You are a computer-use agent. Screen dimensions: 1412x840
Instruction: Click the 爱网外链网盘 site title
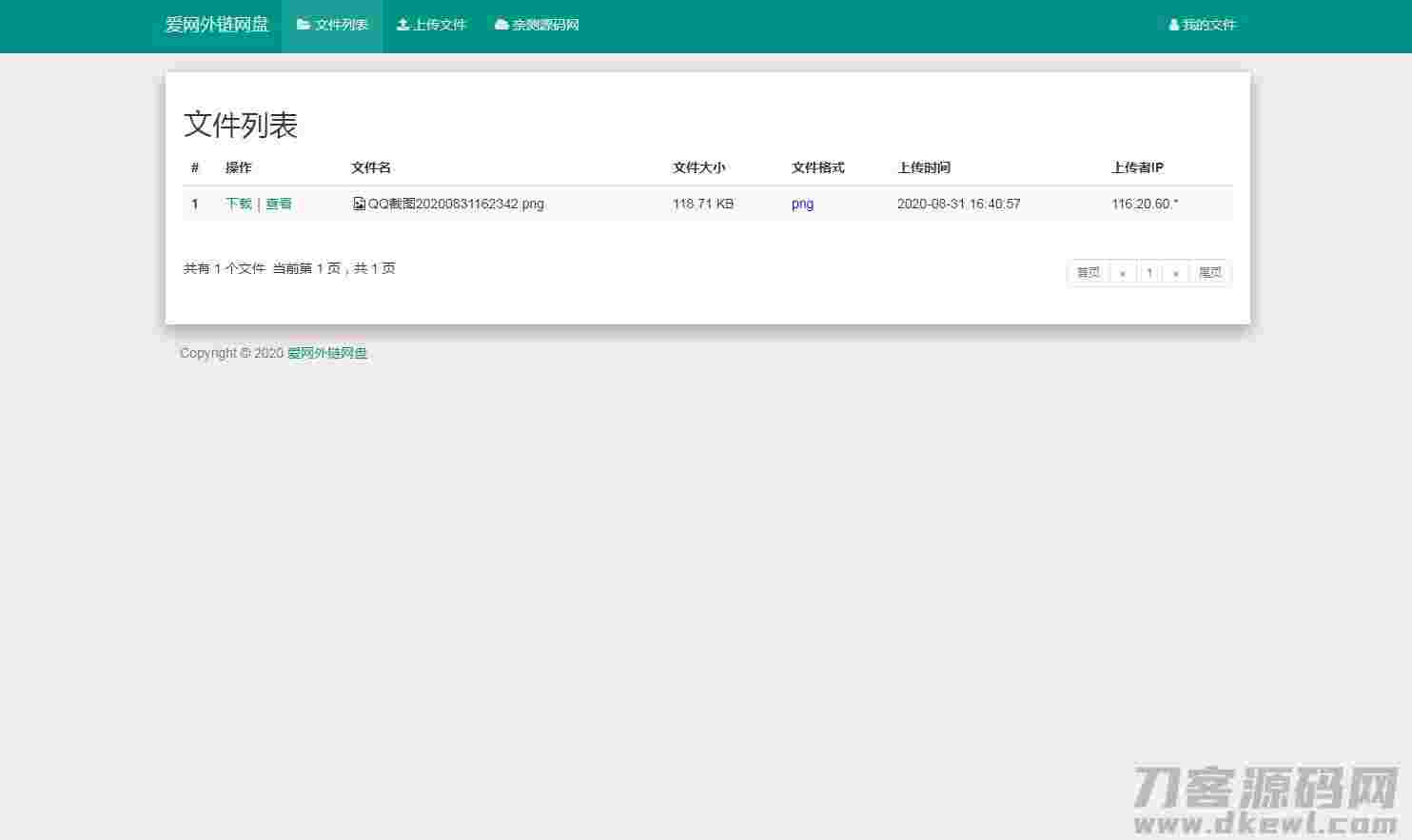click(217, 25)
